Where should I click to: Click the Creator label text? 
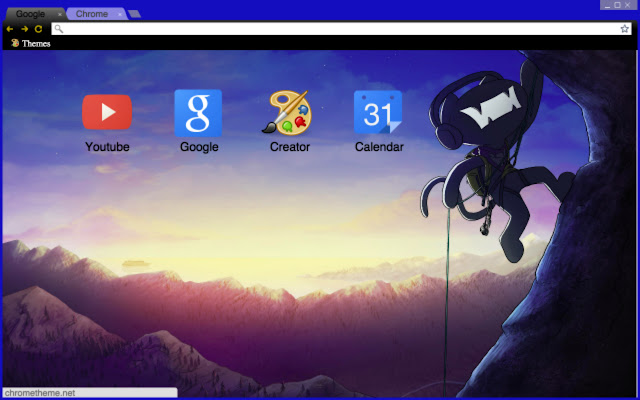pyautogui.click(x=290, y=147)
